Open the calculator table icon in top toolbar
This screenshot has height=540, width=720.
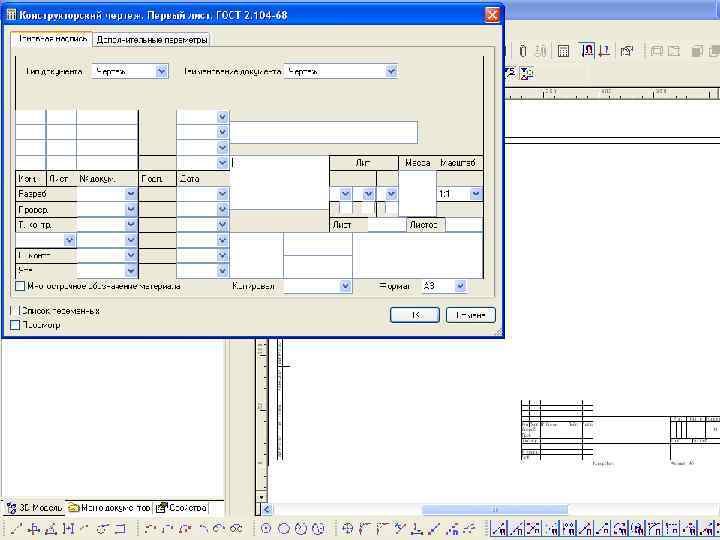(x=563, y=51)
